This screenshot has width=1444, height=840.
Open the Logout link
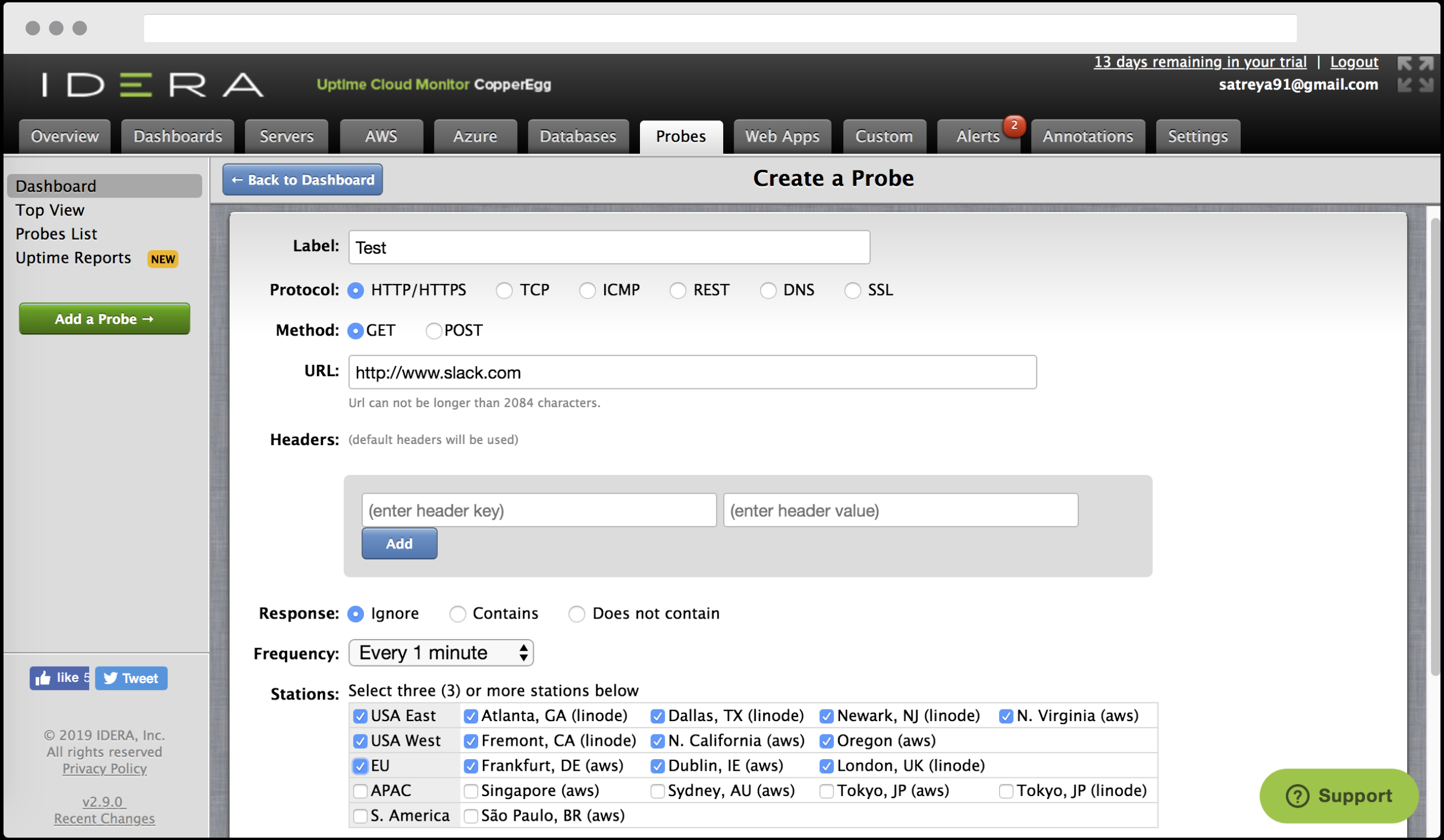tap(1353, 62)
